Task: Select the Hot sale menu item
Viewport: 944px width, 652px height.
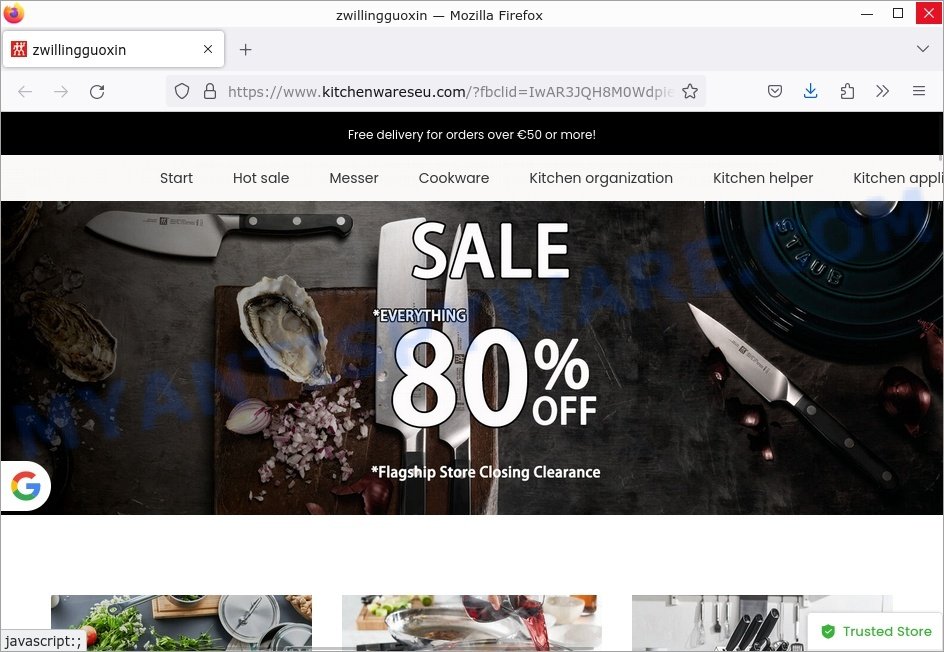Action: [261, 178]
